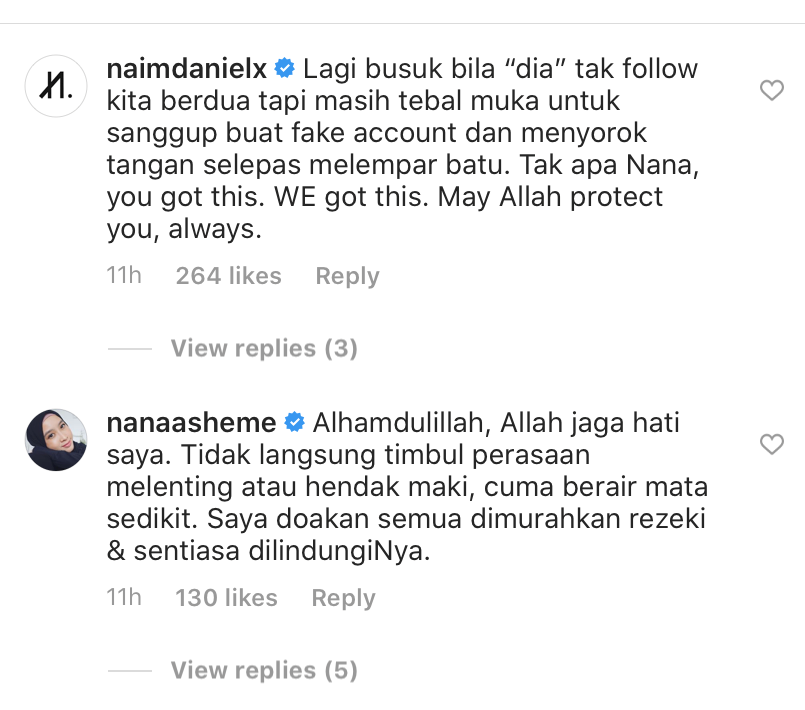The height and width of the screenshot is (710, 805).
Task: Open nanaasheme profile photo
Action: [x=56, y=440]
